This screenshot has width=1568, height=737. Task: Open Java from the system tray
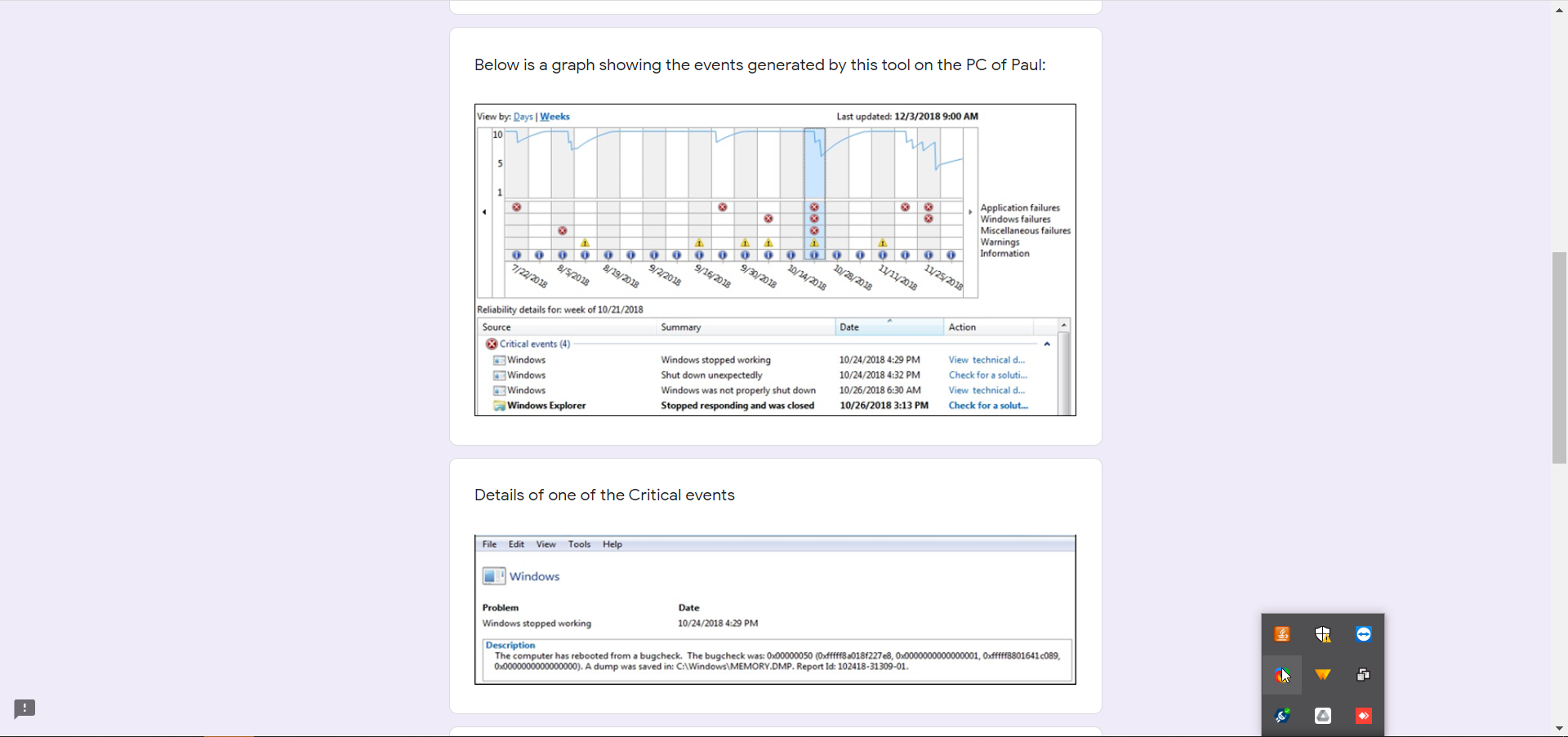1282,634
